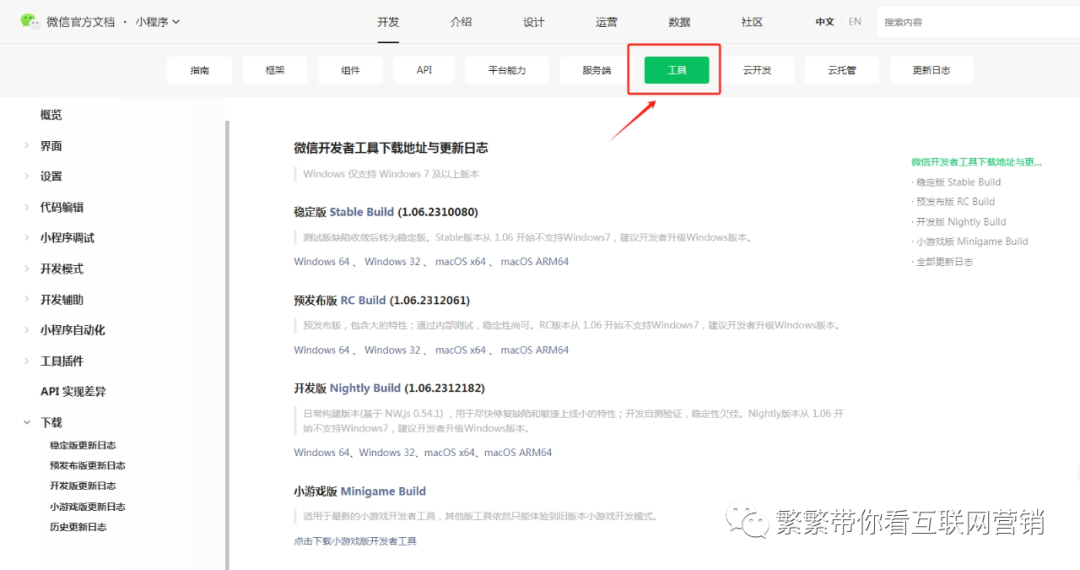Expand the 开发辅助 sidebar section arrow
This screenshot has height=570, width=1080.
[27, 299]
